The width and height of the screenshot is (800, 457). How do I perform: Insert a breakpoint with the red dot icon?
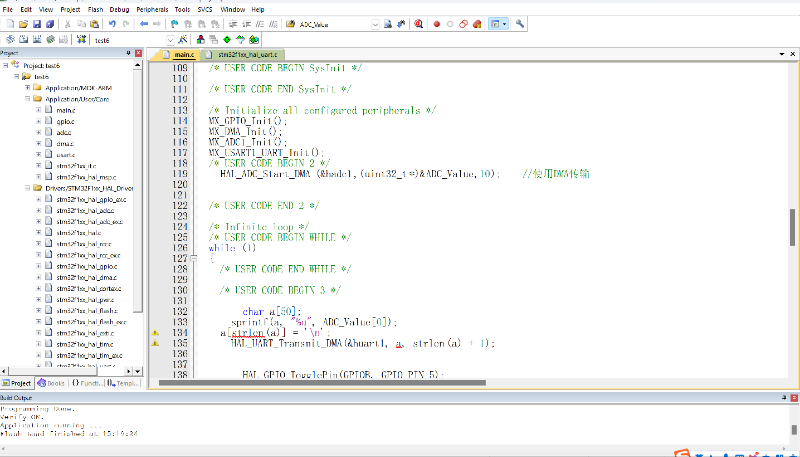pyautogui.click(x=437, y=23)
